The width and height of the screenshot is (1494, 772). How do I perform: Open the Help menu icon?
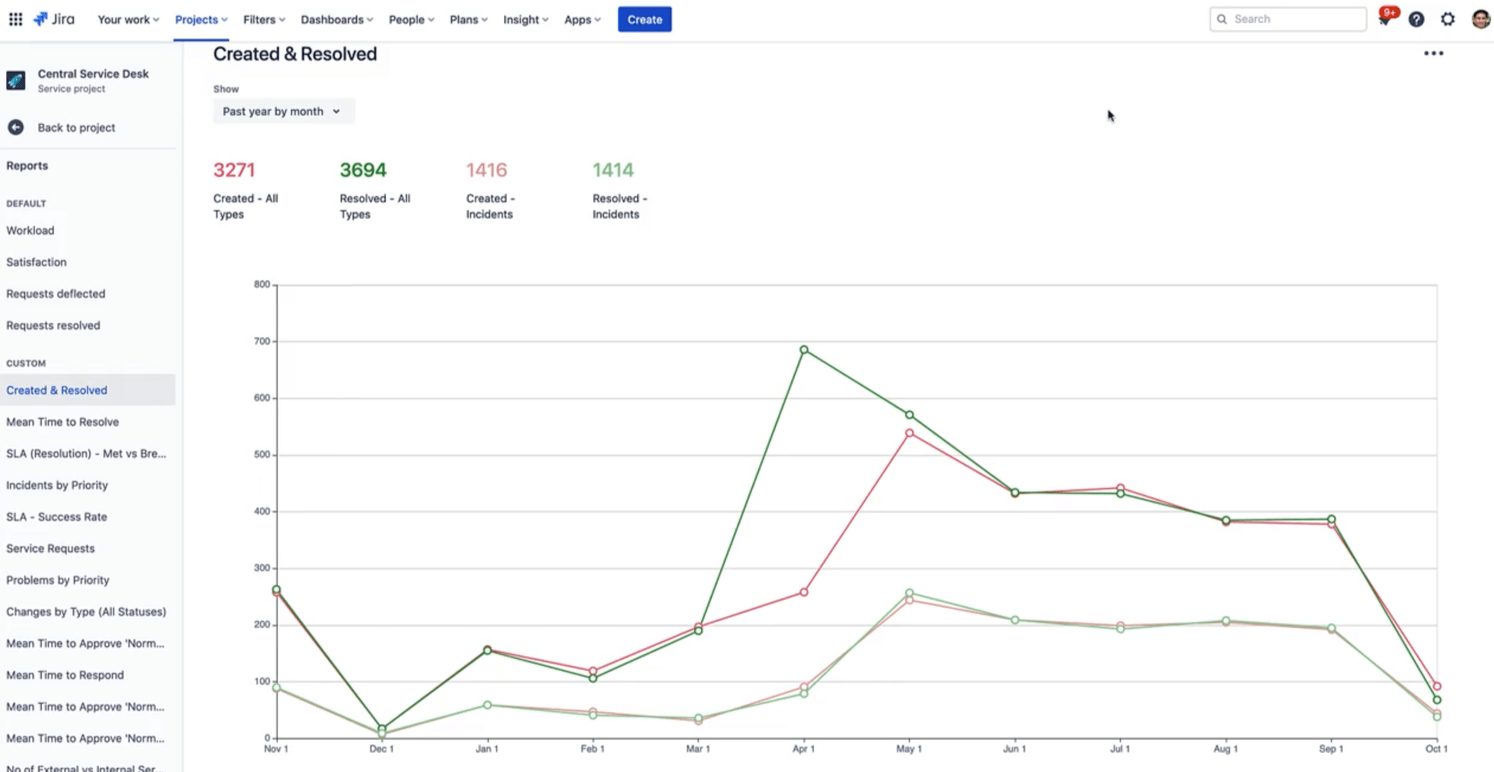pyautogui.click(x=1417, y=19)
